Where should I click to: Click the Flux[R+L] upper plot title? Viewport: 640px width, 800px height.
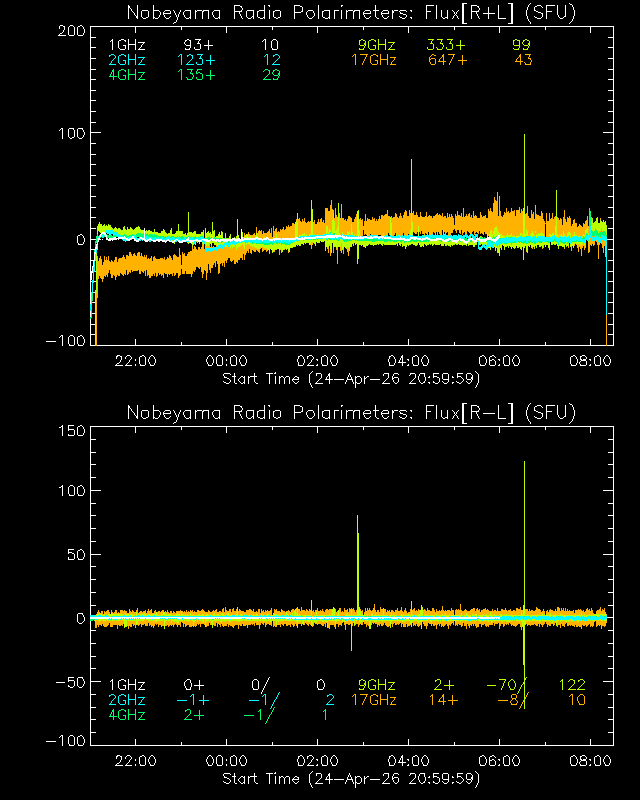[x=351, y=12]
